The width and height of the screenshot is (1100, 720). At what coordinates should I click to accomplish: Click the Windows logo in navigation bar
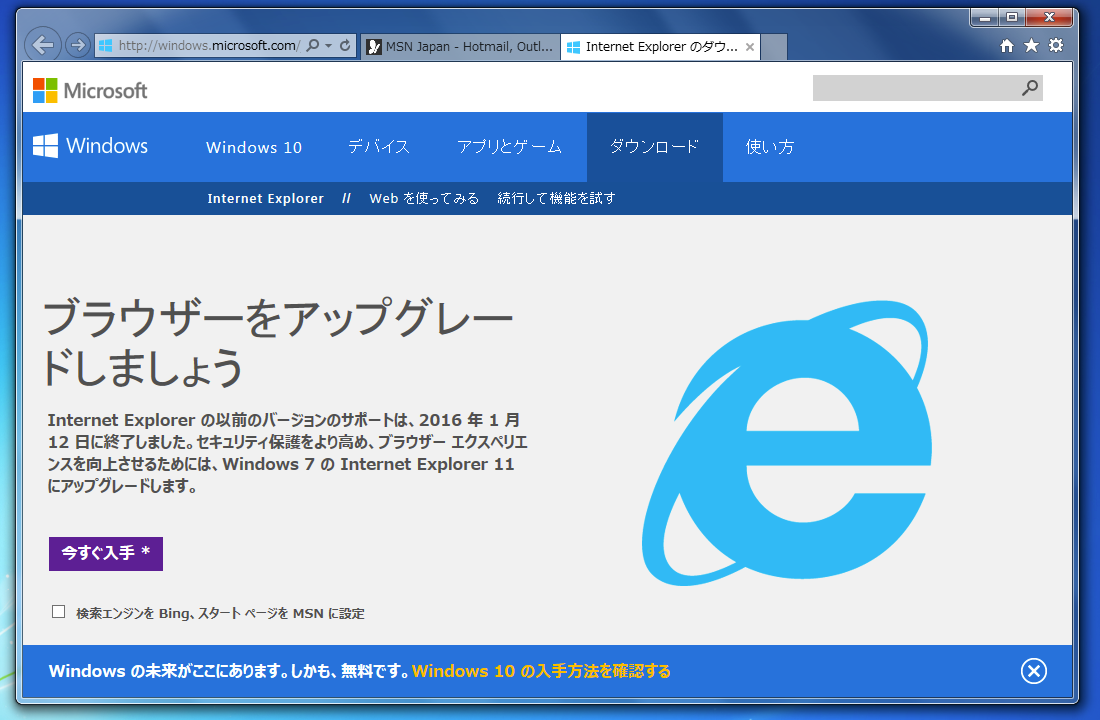(x=90, y=146)
